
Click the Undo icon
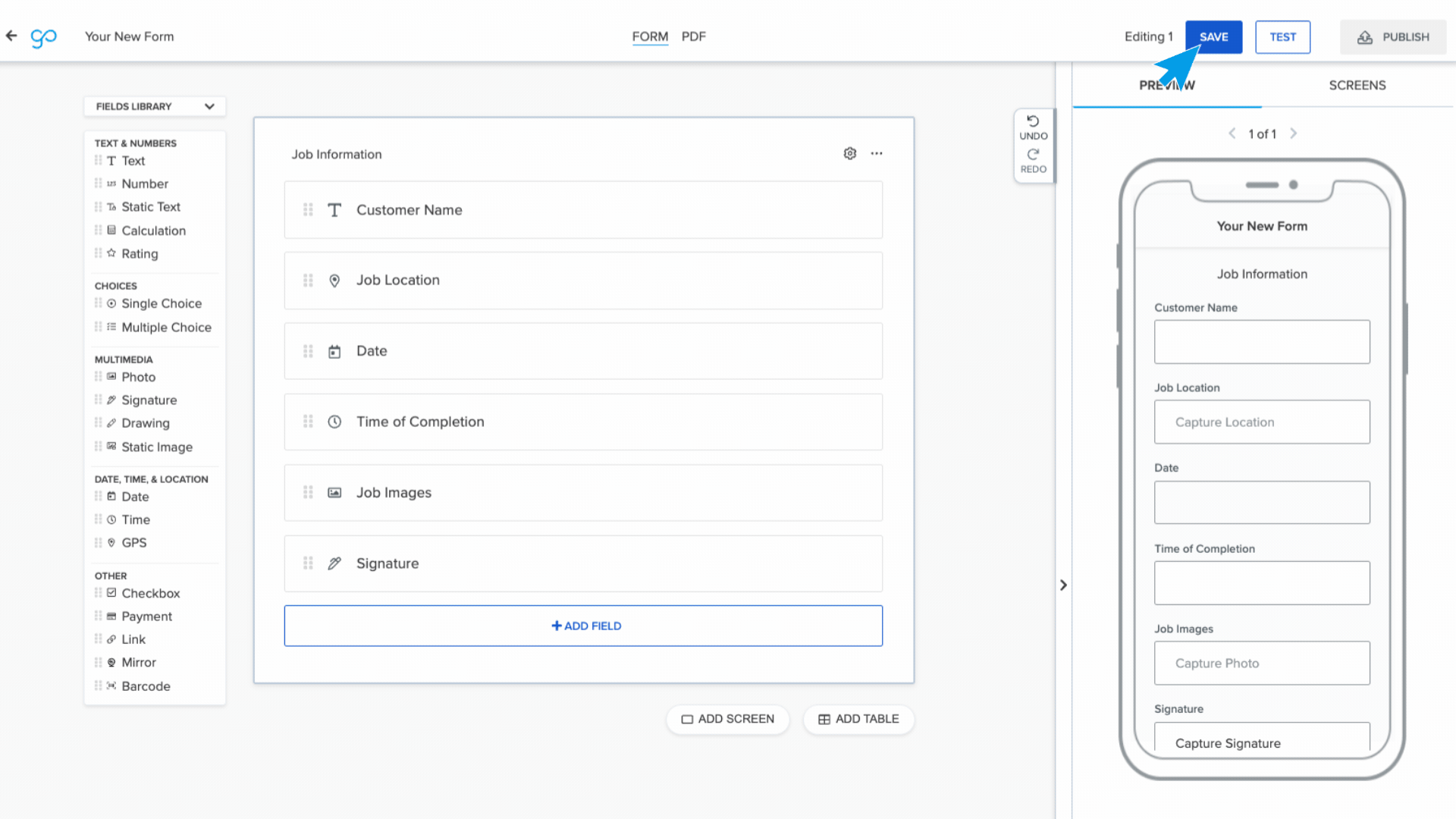(x=1033, y=121)
